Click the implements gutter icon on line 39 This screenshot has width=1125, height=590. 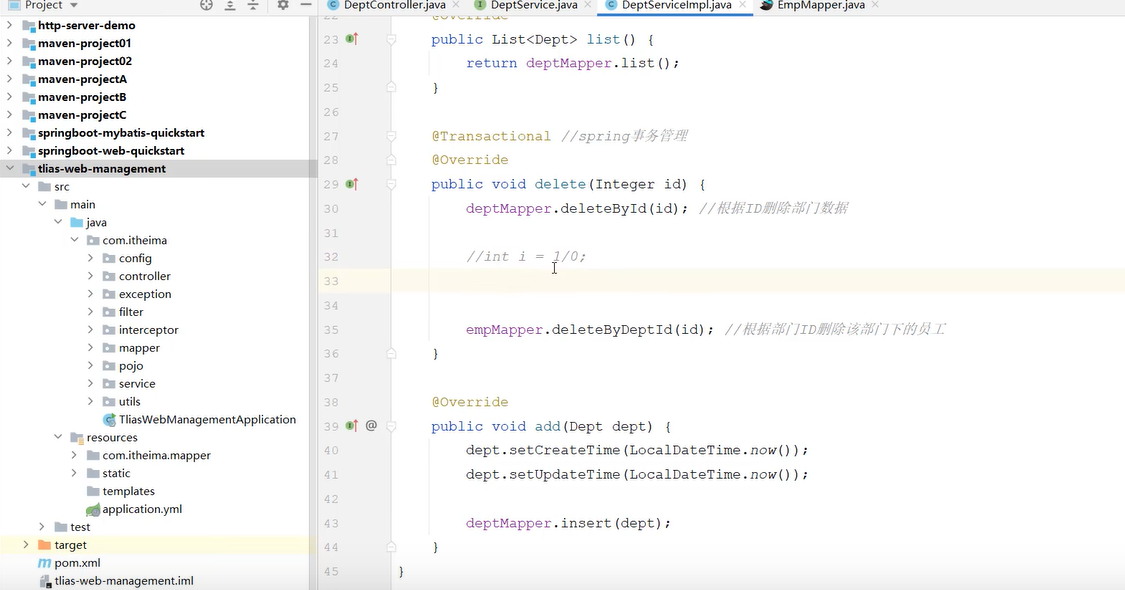coord(352,426)
